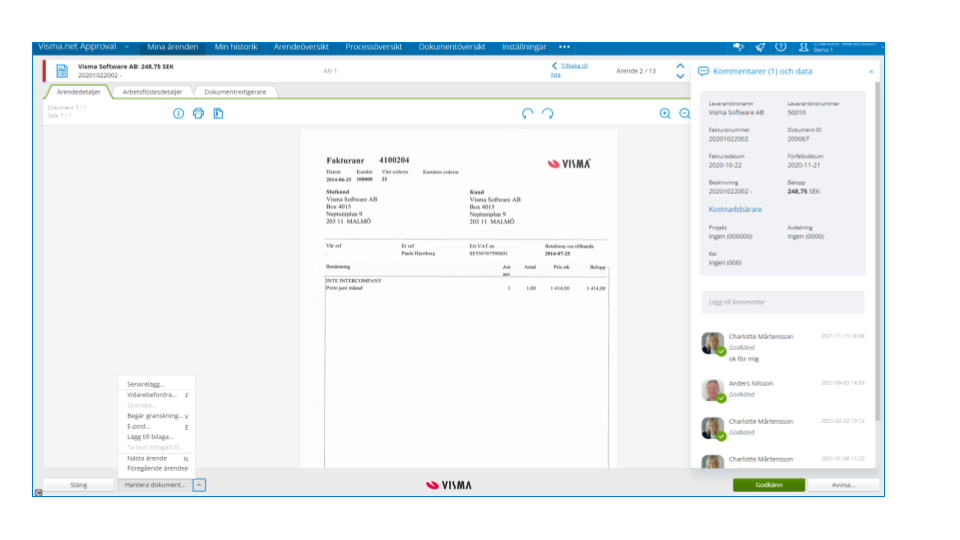The image size is (960, 540).
Task: Click the Projekt value Ingen (000000)
Action: pyautogui.click(x=730, y=236)
